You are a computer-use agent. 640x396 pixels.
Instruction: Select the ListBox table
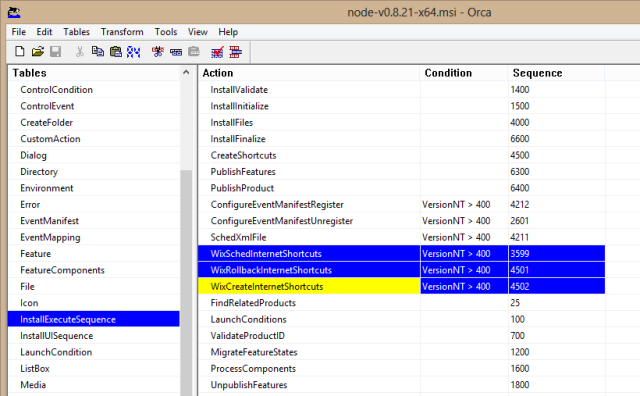35,369
